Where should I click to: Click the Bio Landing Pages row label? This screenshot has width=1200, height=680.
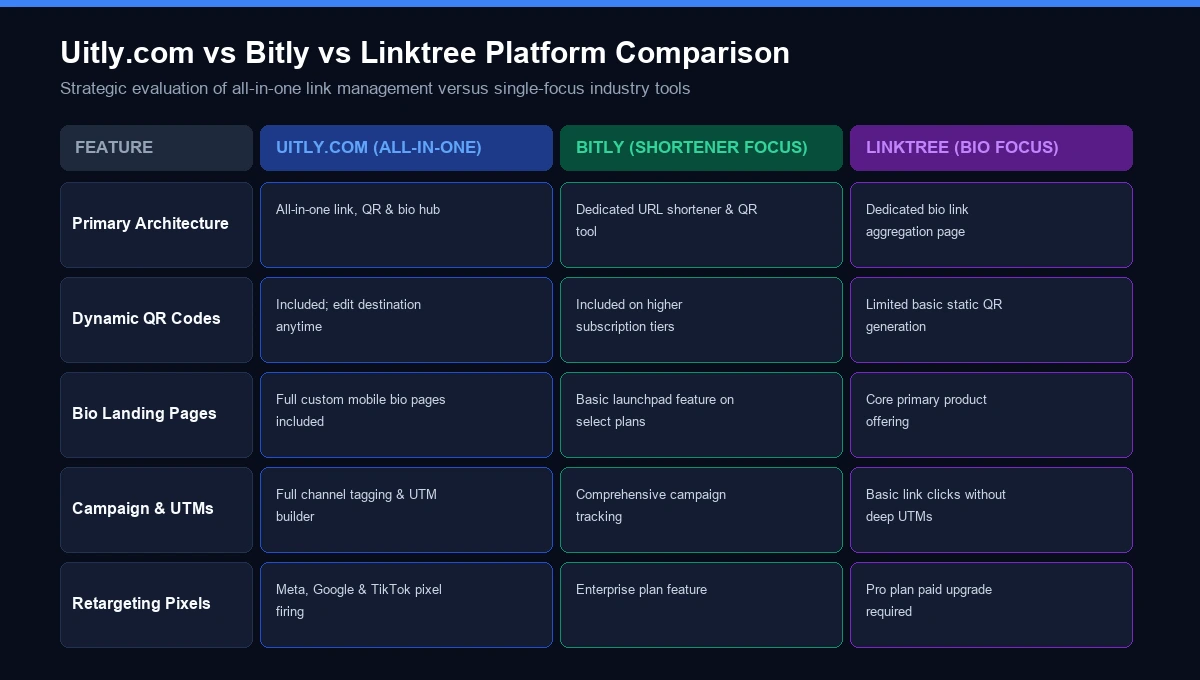pyautogui.click(x=156, y=415)
